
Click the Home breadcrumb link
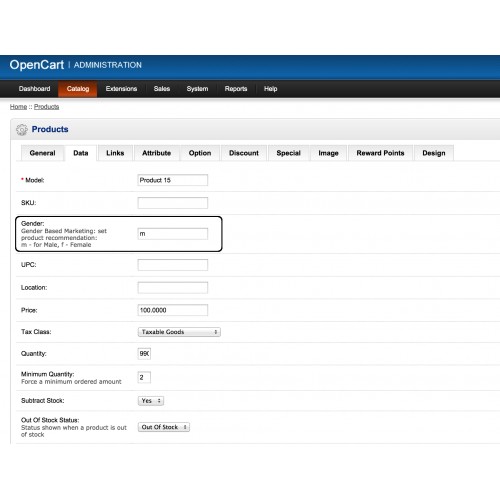(18, 107)
